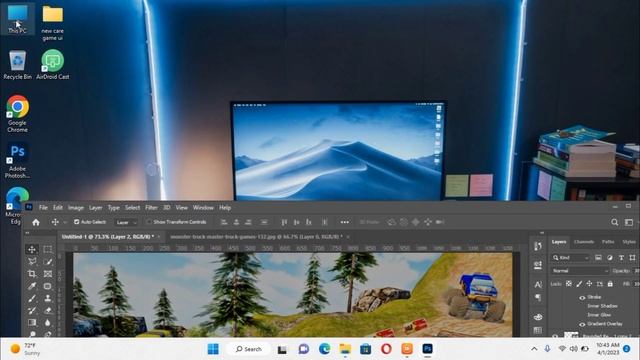Open the Image menu
This screenshot has height=360, width=640.
pyautogui.click(x=76, y=208)
